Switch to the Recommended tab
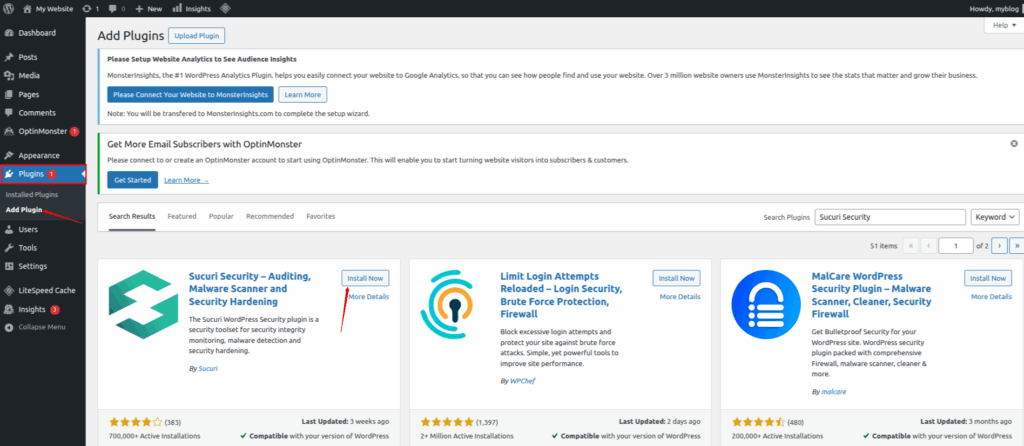The width and height of the screenshot is (1024, 446). [x=270, y=216]
